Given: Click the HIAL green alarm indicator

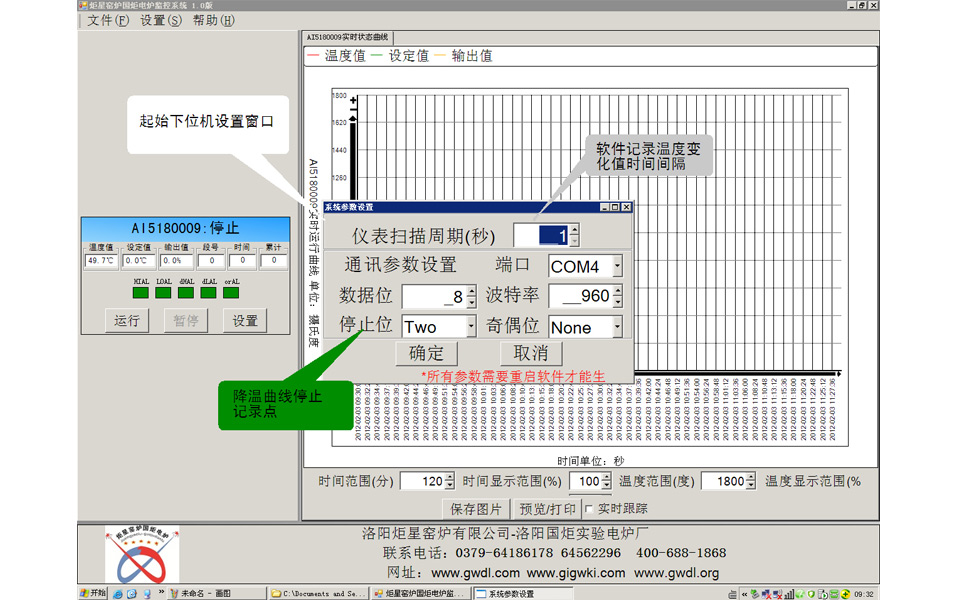Looking at the screenshot, I should tap(141, 292).
